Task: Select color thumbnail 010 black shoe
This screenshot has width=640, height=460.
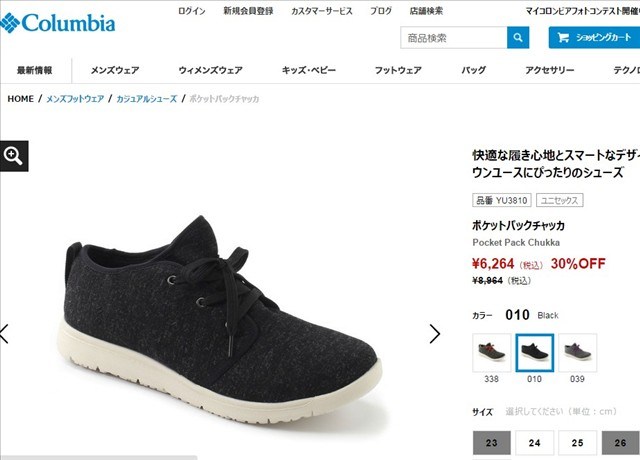Action: (534, 353)
